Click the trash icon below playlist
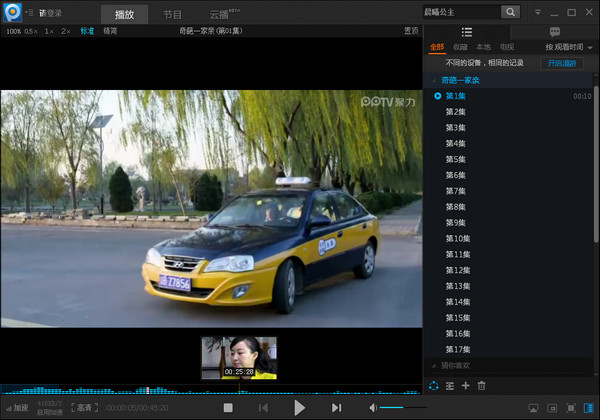This screenshot has width=600, height=420. (481, 386)
